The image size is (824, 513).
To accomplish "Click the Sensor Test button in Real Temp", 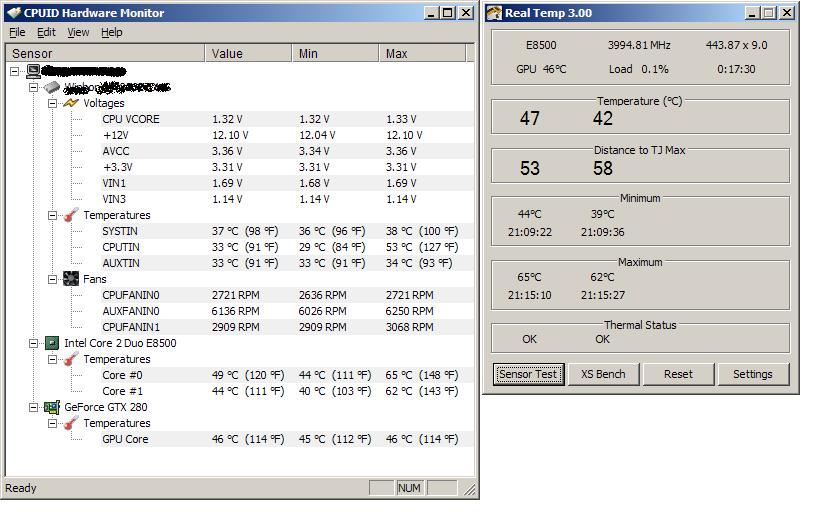I will 528,374.
